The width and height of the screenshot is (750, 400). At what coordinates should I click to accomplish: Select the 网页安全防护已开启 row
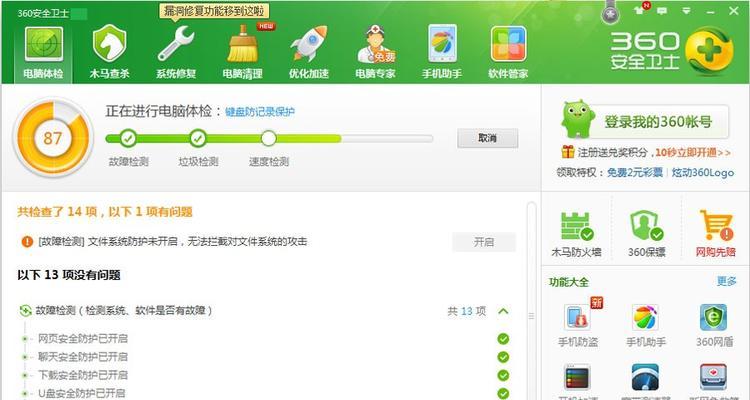(x=264, y=339)
